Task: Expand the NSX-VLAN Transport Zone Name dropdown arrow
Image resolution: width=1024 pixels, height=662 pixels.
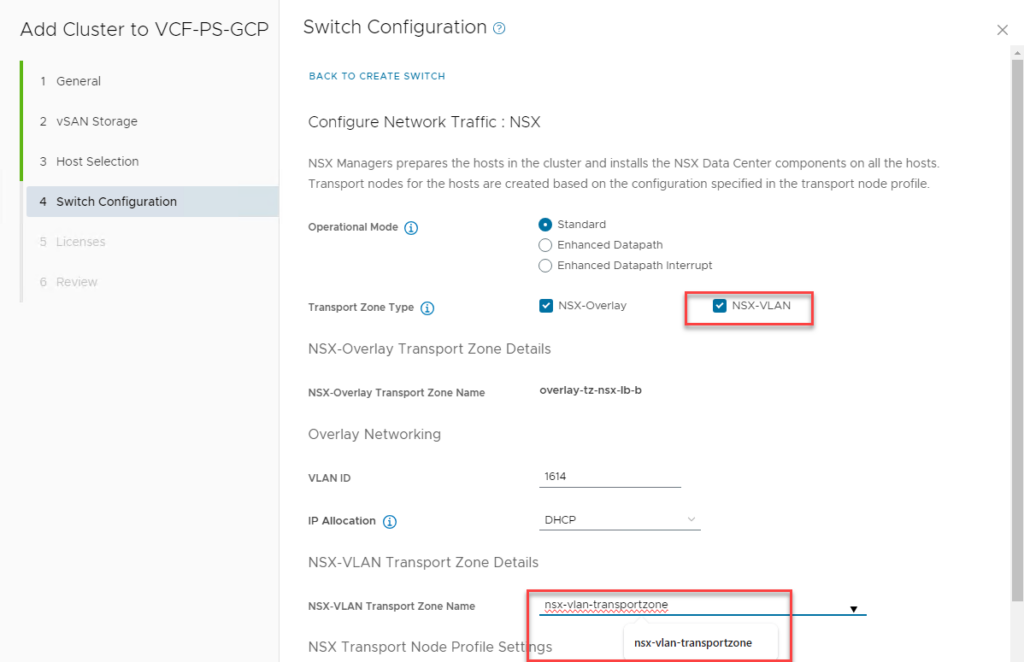Action: coord(853,608)
